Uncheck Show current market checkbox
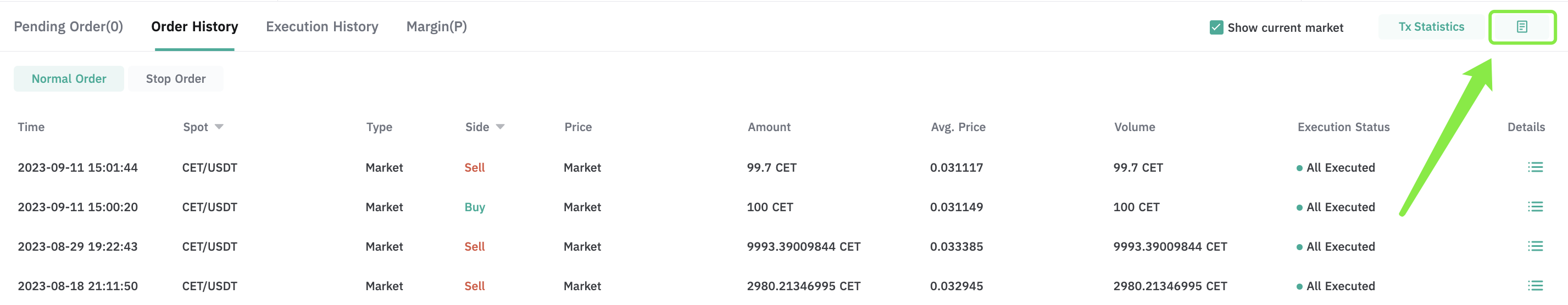 pyautogui.click(x=1216, y=27)
